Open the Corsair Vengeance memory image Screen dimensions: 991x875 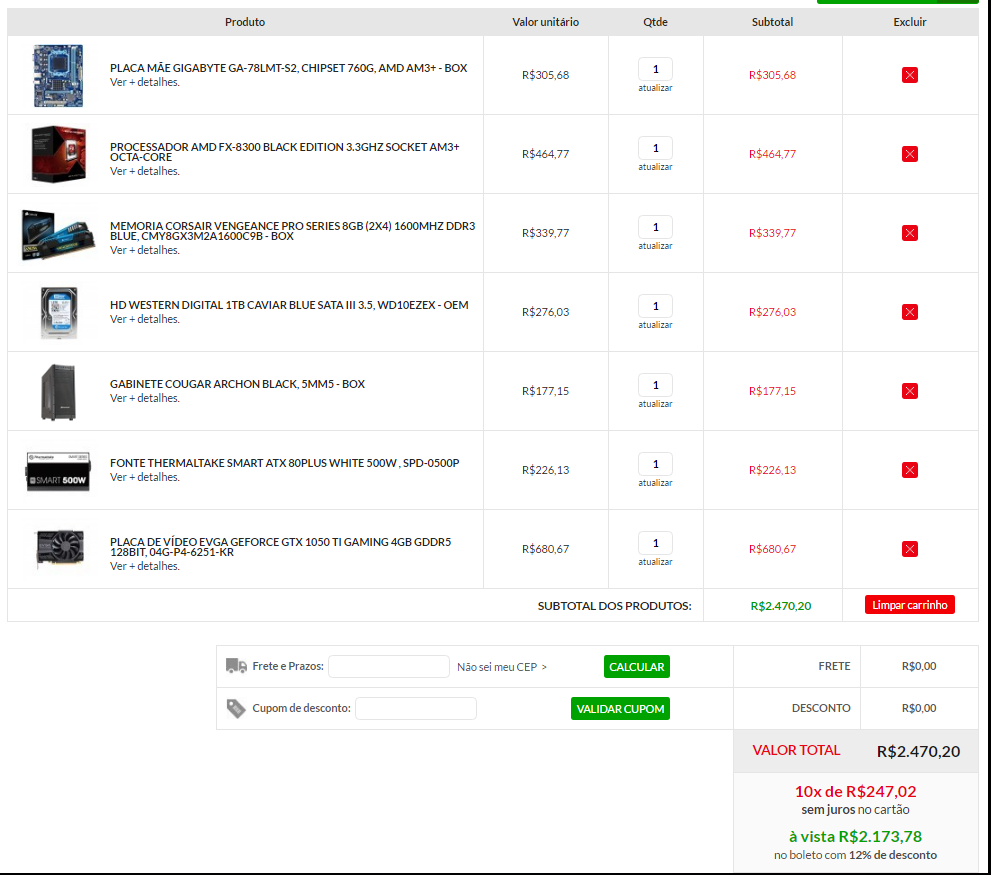tap(58, 234)
